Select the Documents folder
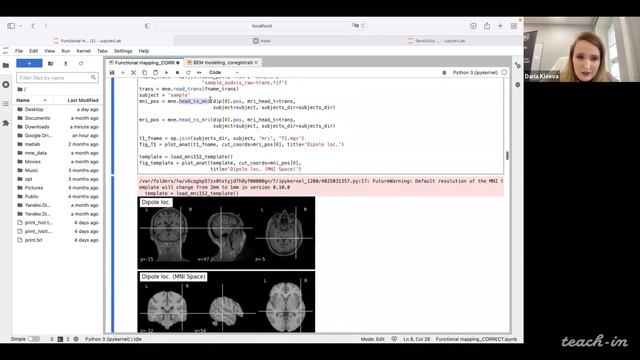This screenshot has height=360, width=640. (58, 118)
